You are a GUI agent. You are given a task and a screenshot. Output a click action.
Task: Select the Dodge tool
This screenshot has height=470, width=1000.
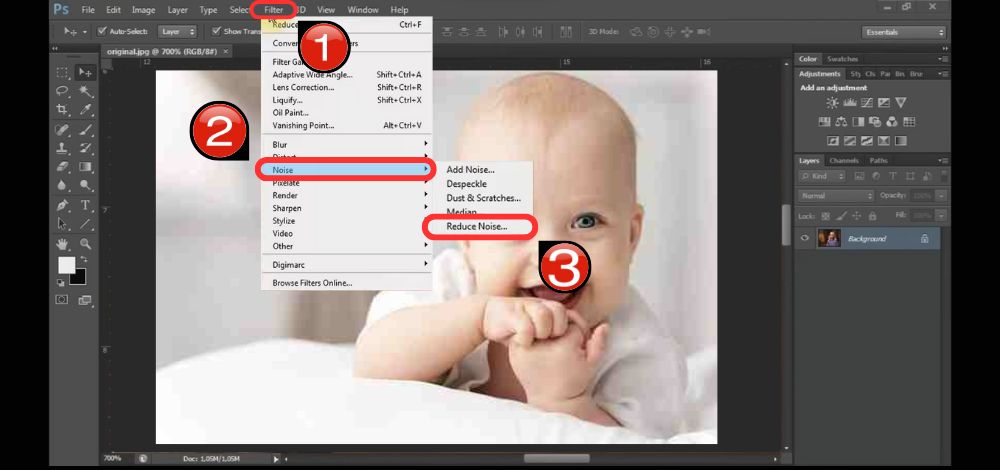point(85,186)
